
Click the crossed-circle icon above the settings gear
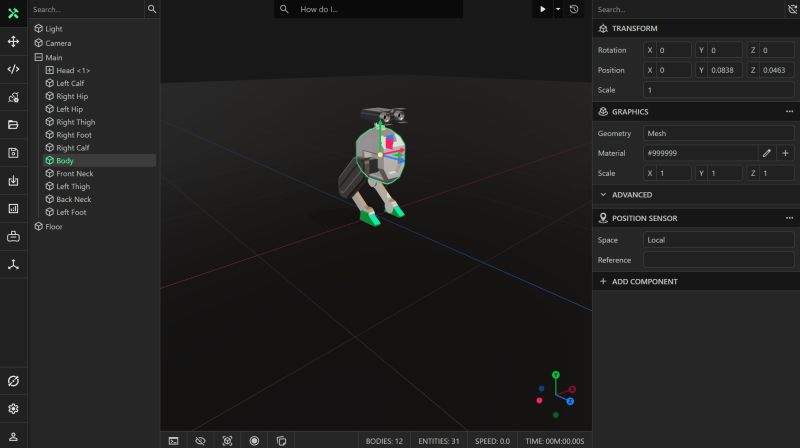click(13, 381)
